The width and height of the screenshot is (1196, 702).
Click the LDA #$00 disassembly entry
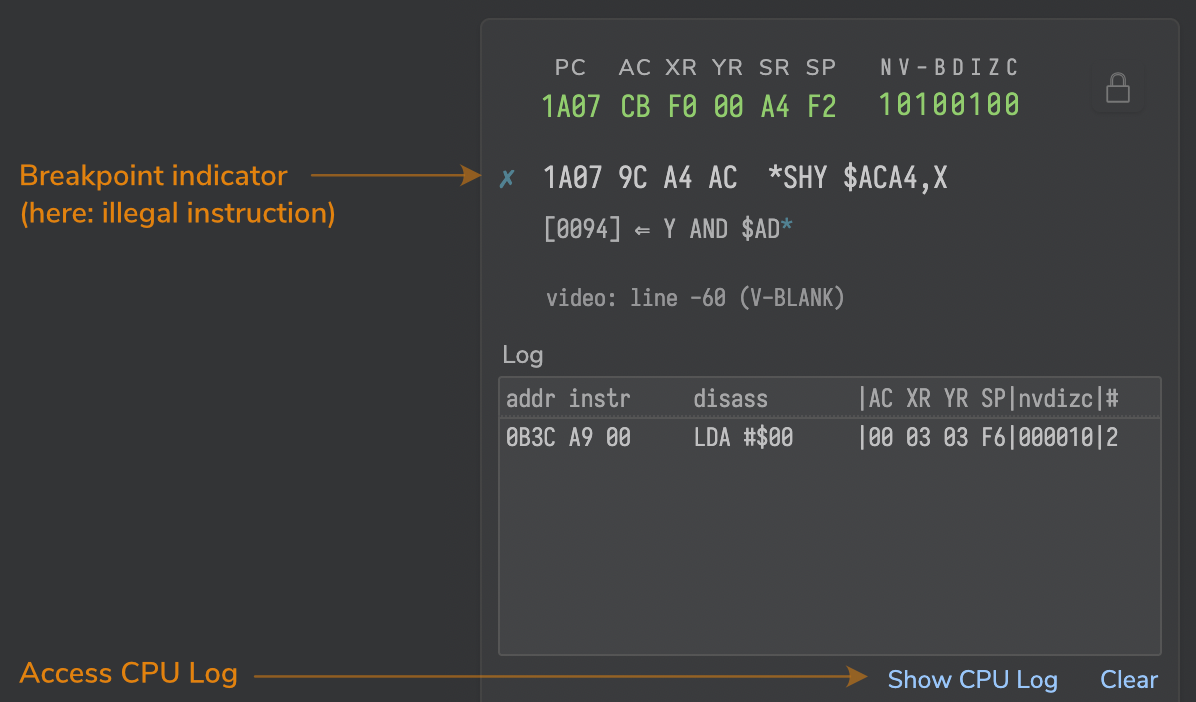(x=743, y=437)
